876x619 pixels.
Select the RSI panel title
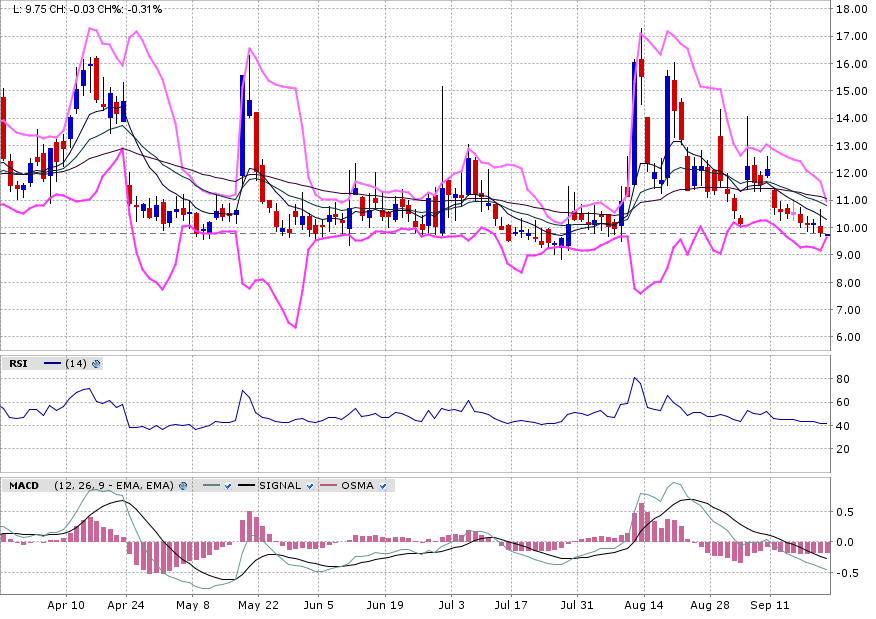18,364
